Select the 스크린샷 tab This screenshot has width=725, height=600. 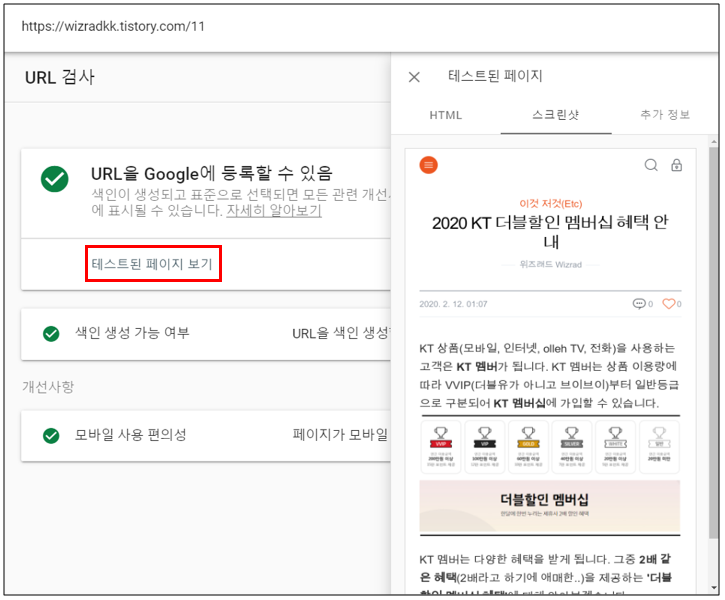click(x=556, y=115)
